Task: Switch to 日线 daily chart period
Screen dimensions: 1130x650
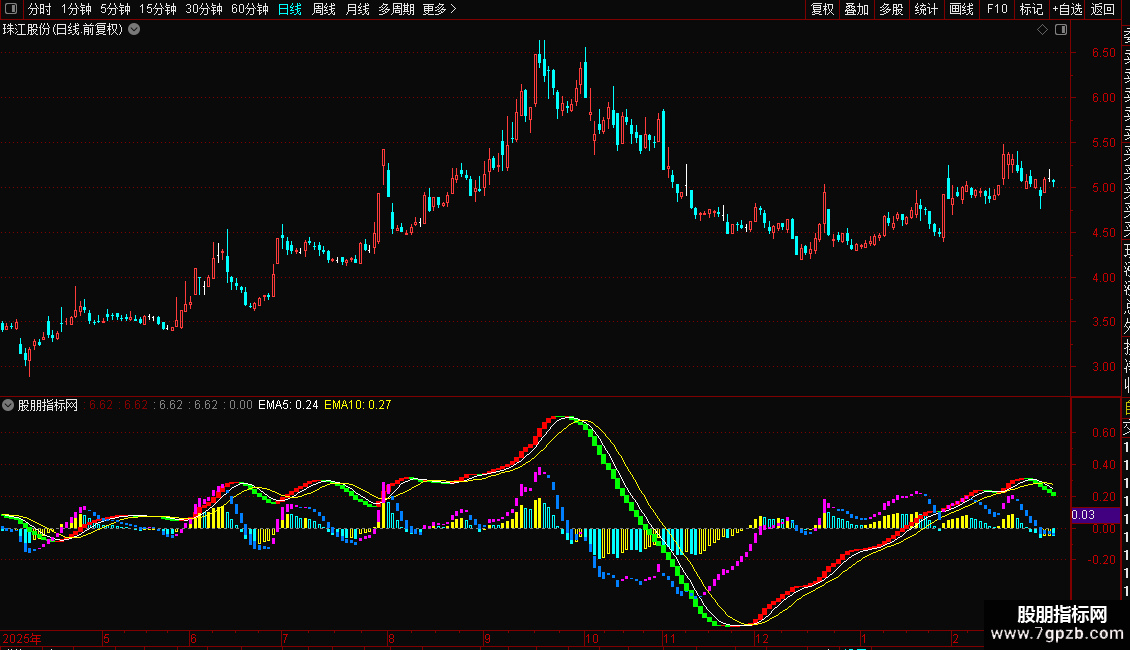Action: click(x=290, y=9)
